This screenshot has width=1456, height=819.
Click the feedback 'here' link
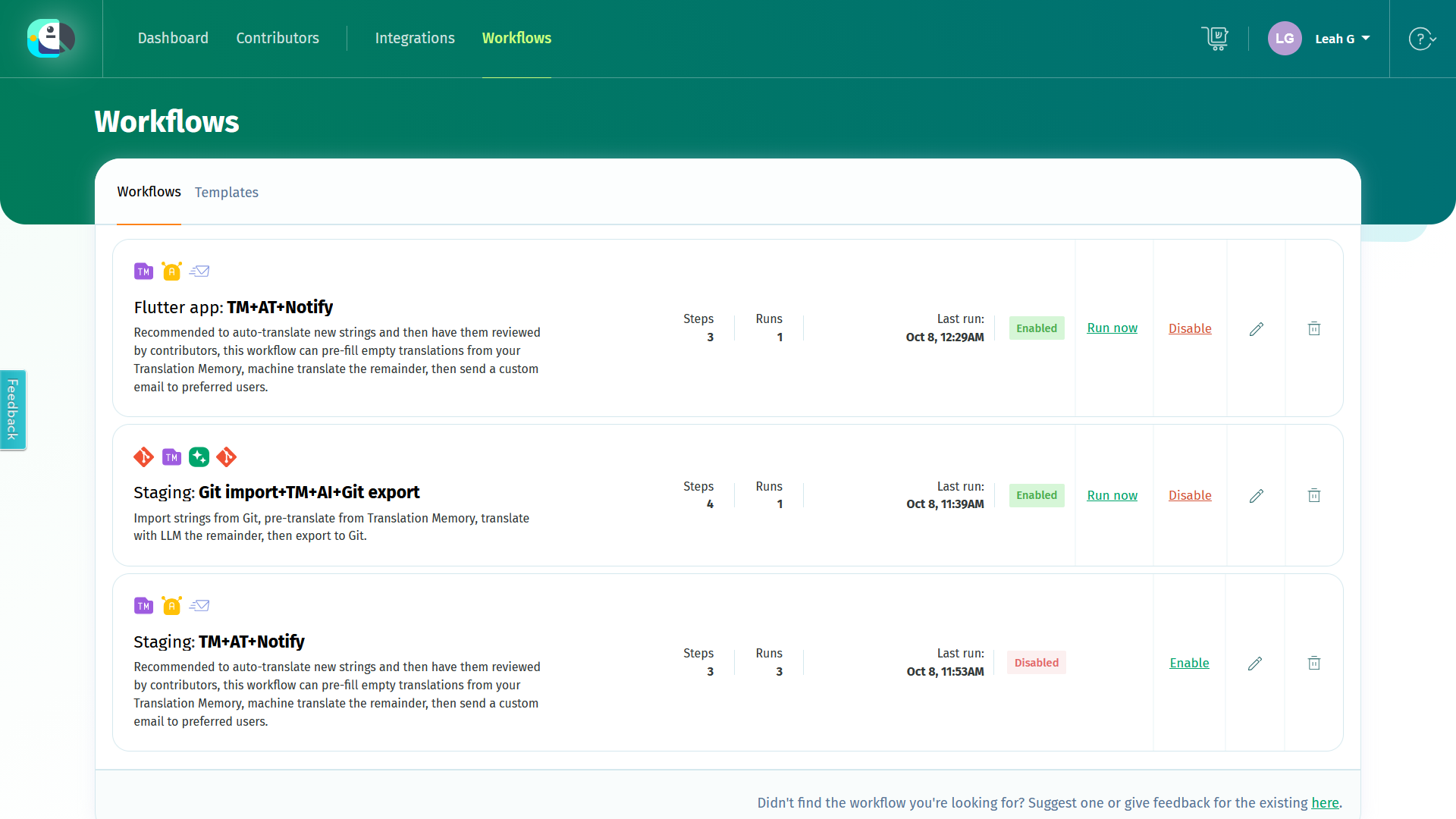point(1325,802)
